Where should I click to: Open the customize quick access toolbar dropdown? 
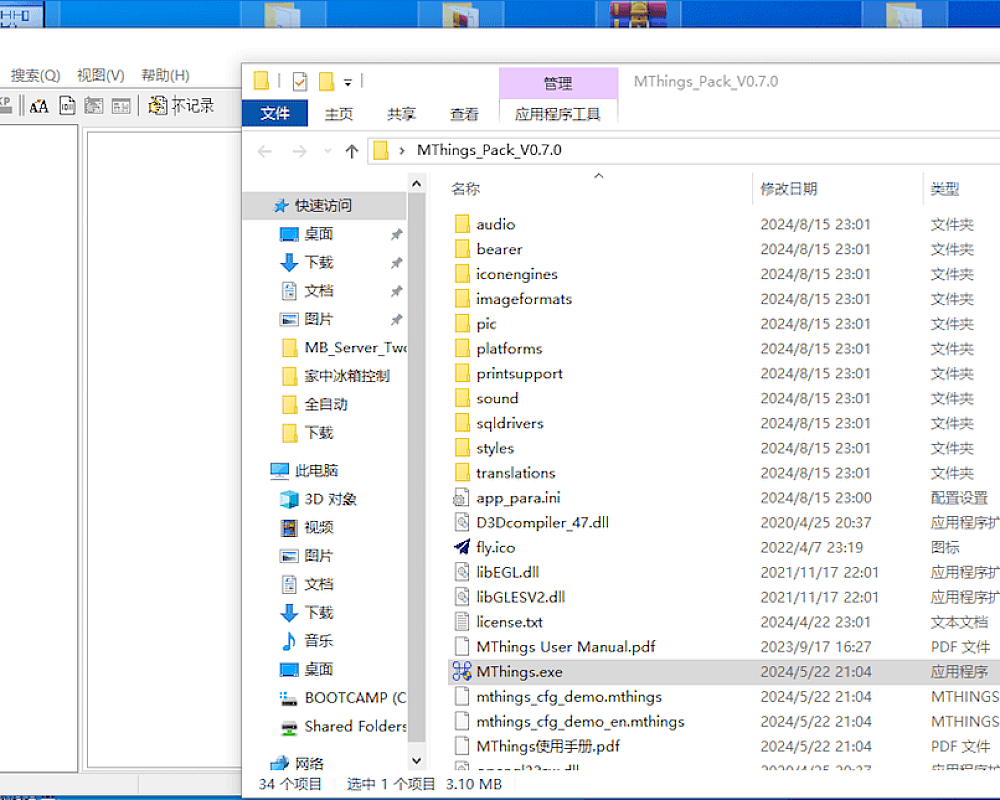[x=348, y=82]
